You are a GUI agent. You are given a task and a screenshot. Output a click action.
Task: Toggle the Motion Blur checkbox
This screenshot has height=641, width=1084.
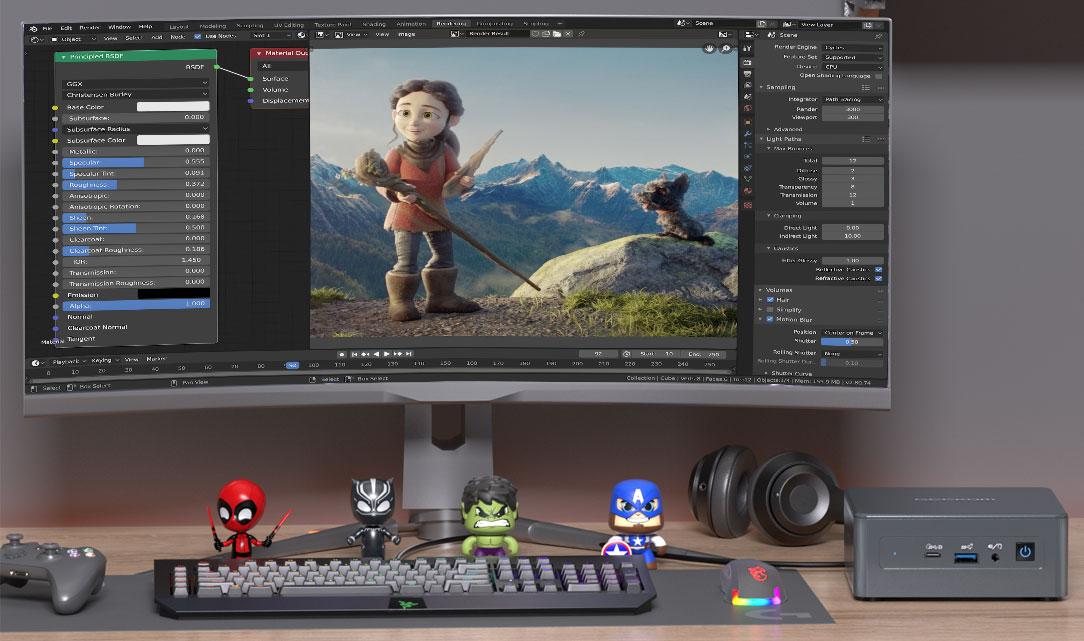pyautogui.click(x=770, y=319)
